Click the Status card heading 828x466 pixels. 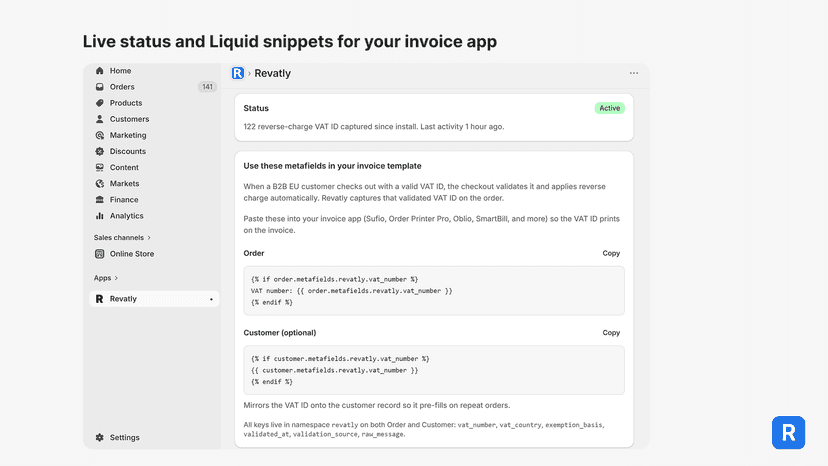[x=256, y=108]
